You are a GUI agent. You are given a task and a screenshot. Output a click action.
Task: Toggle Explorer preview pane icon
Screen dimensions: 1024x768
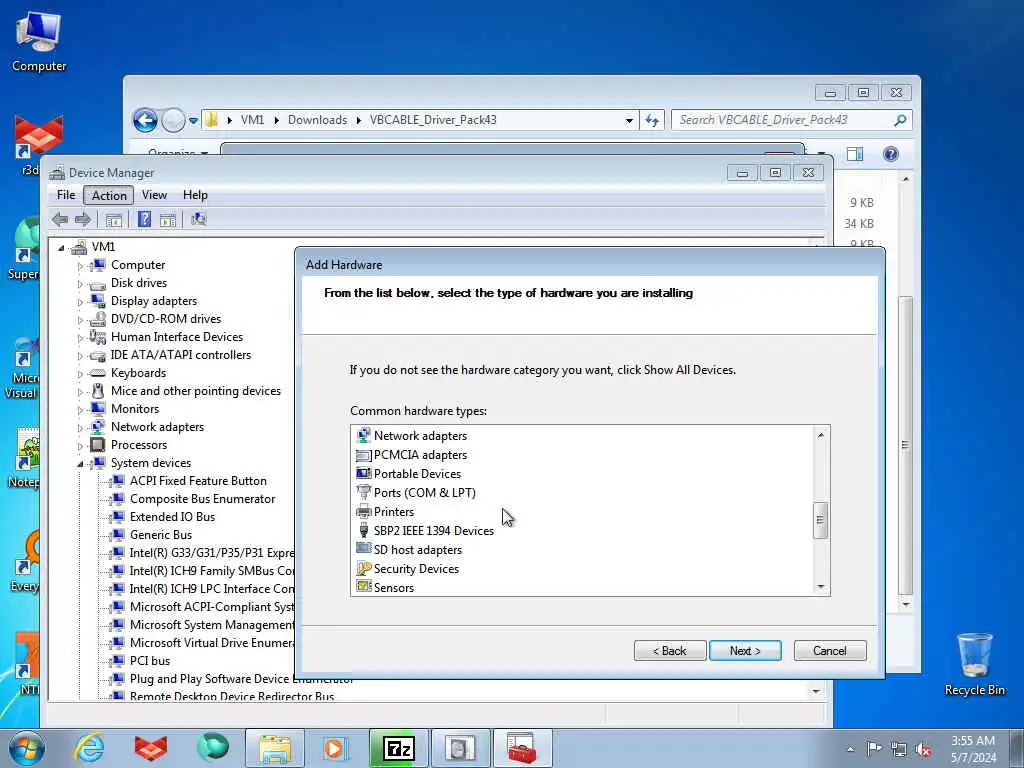tap(855, 154)
